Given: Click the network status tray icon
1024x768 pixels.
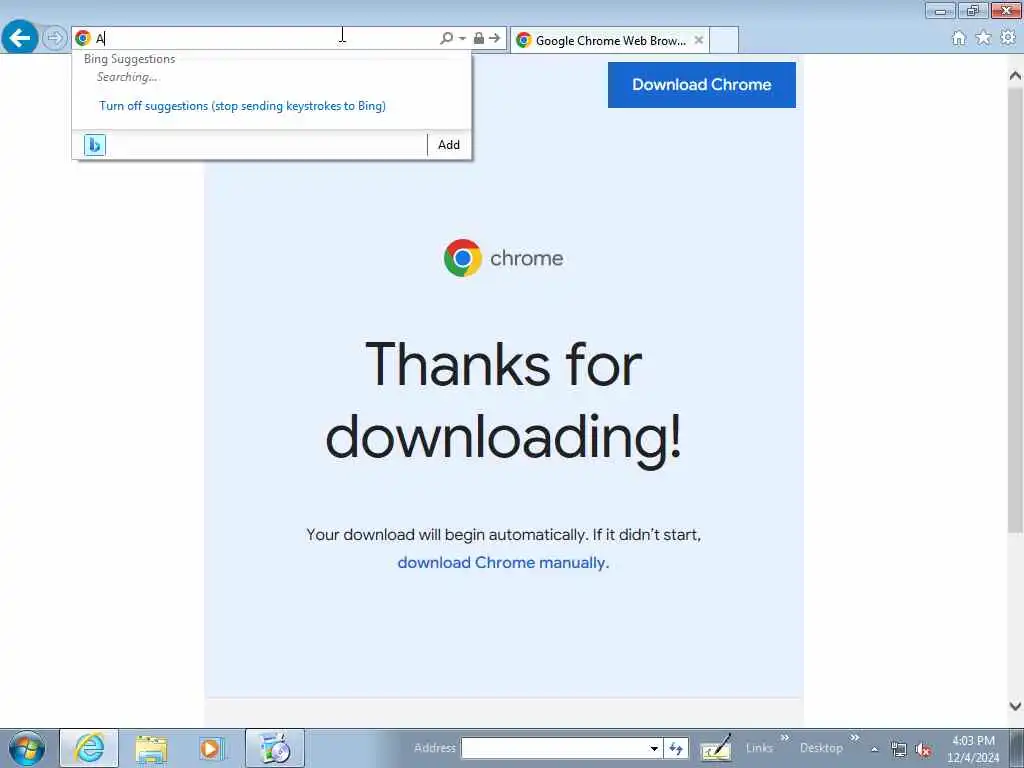Looking at the screenshot, I should (899, 750).
